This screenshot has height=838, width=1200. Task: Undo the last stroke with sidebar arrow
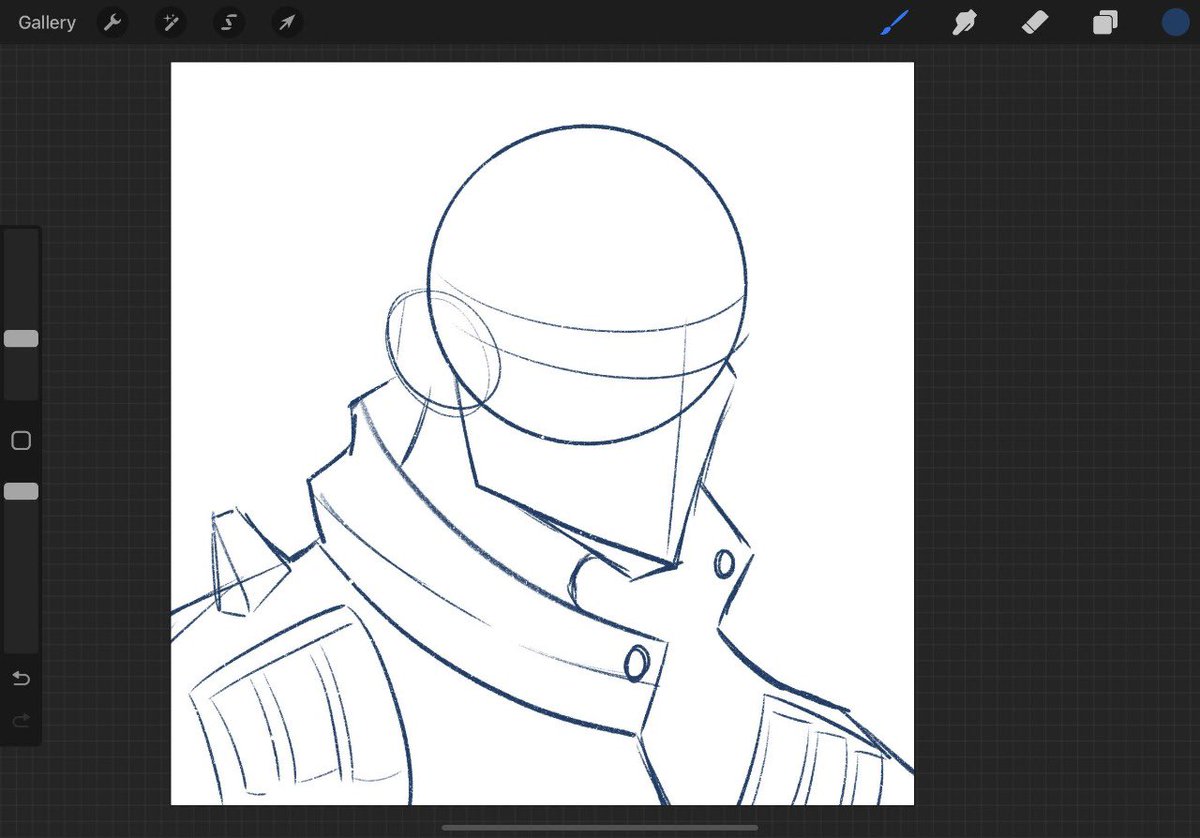coord(21,679)
